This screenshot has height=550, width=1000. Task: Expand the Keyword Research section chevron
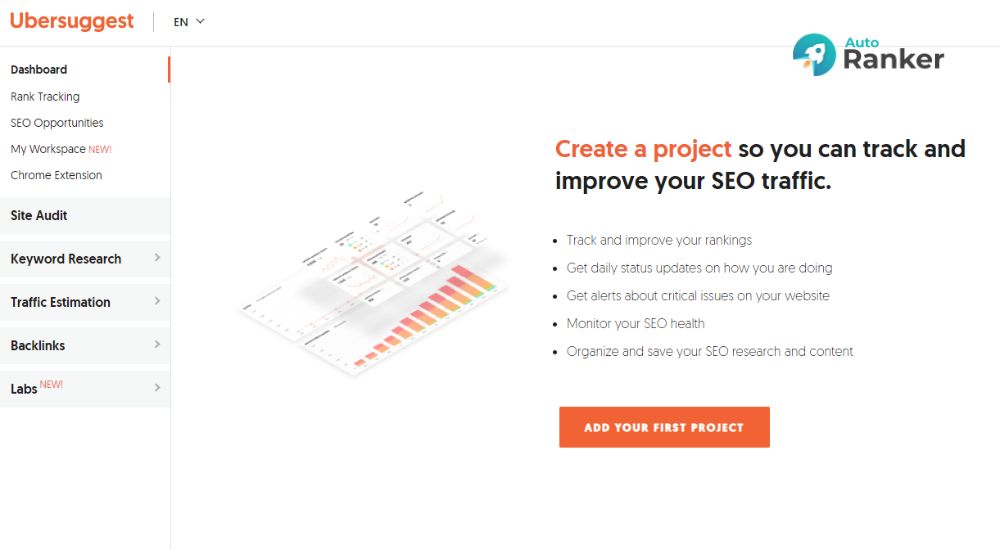pyautogui.click(x=157, y=258)
